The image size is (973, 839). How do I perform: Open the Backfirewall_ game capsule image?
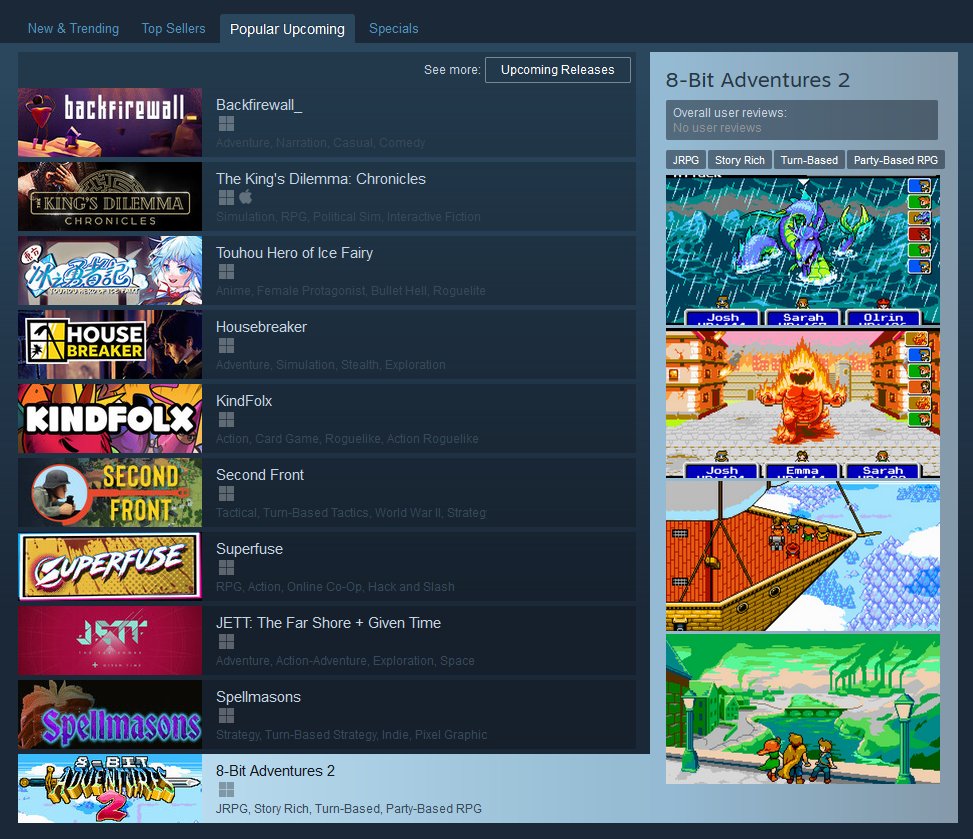110,122
